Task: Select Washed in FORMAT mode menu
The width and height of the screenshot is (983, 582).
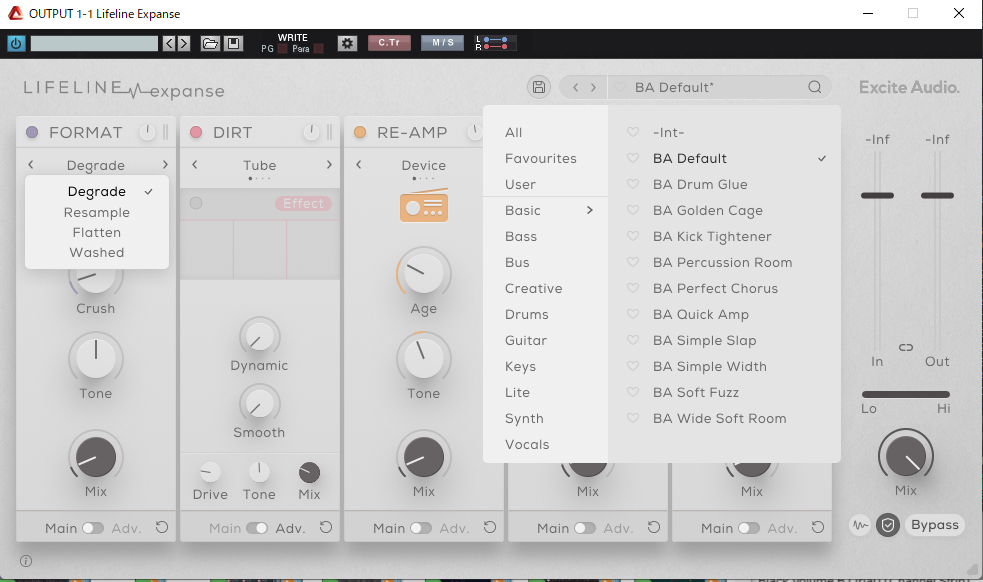Action: point(97,253)
